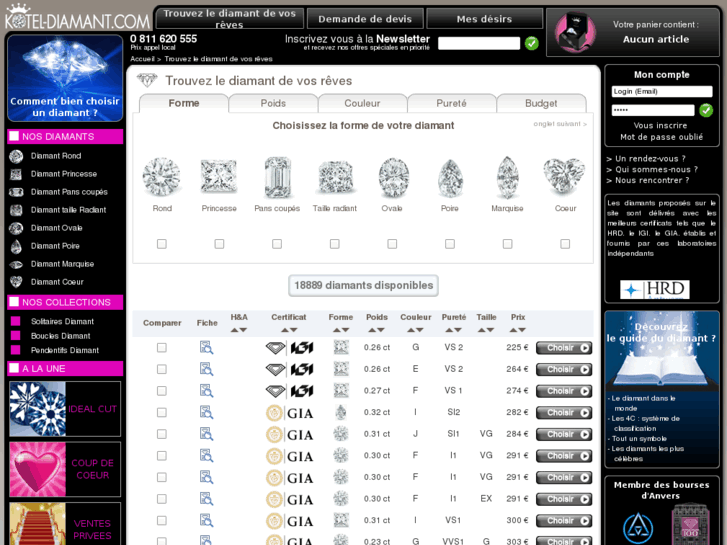This screenshot has width=727, height=545.
Task: Select the Ovale diamond shape image
Action: [x=393, y=178]
